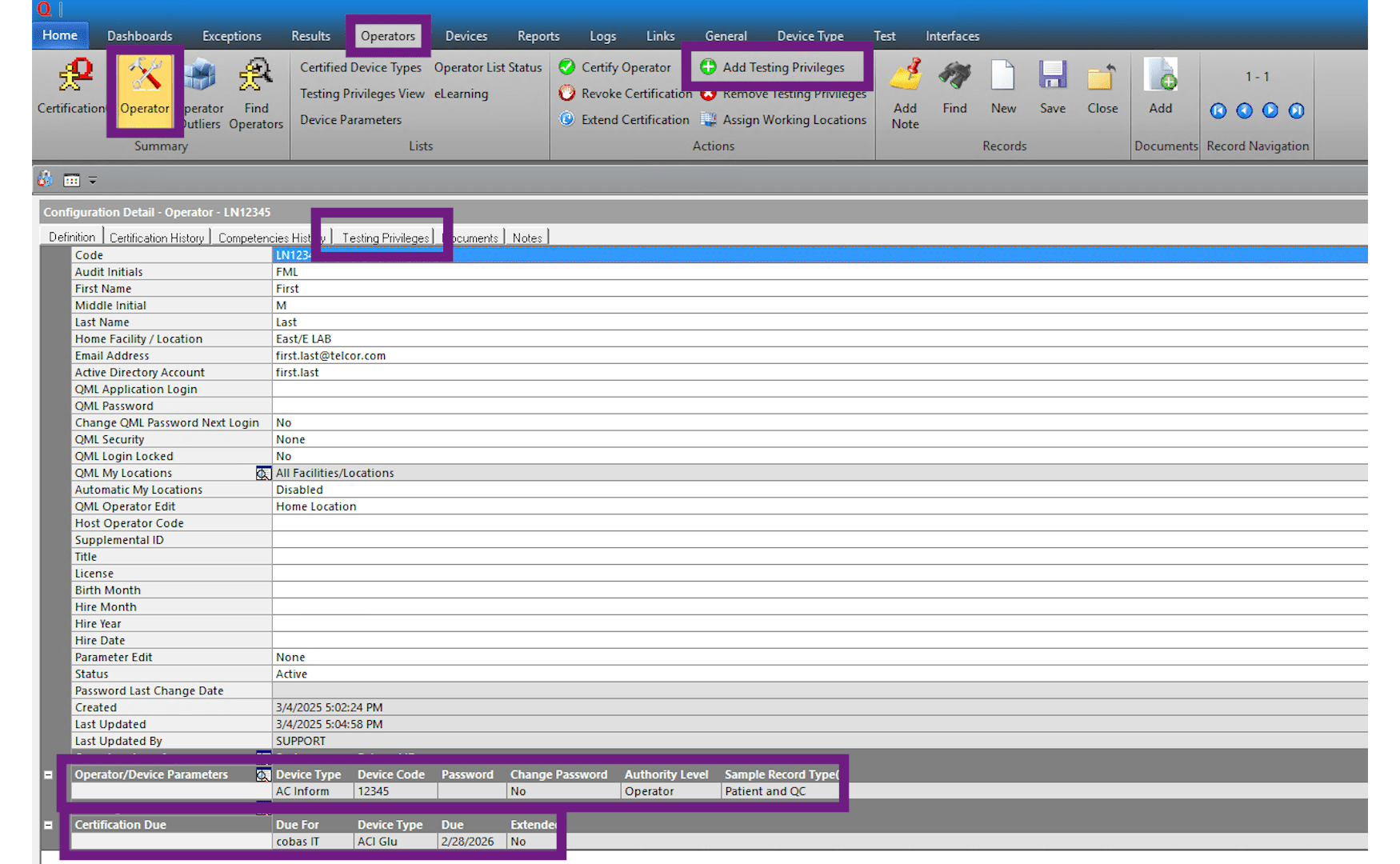Click the calendar icon in quick toolbar
The height and width of the screenshot is (864, 1400).
pyautogui.click(x=71, y=180)
